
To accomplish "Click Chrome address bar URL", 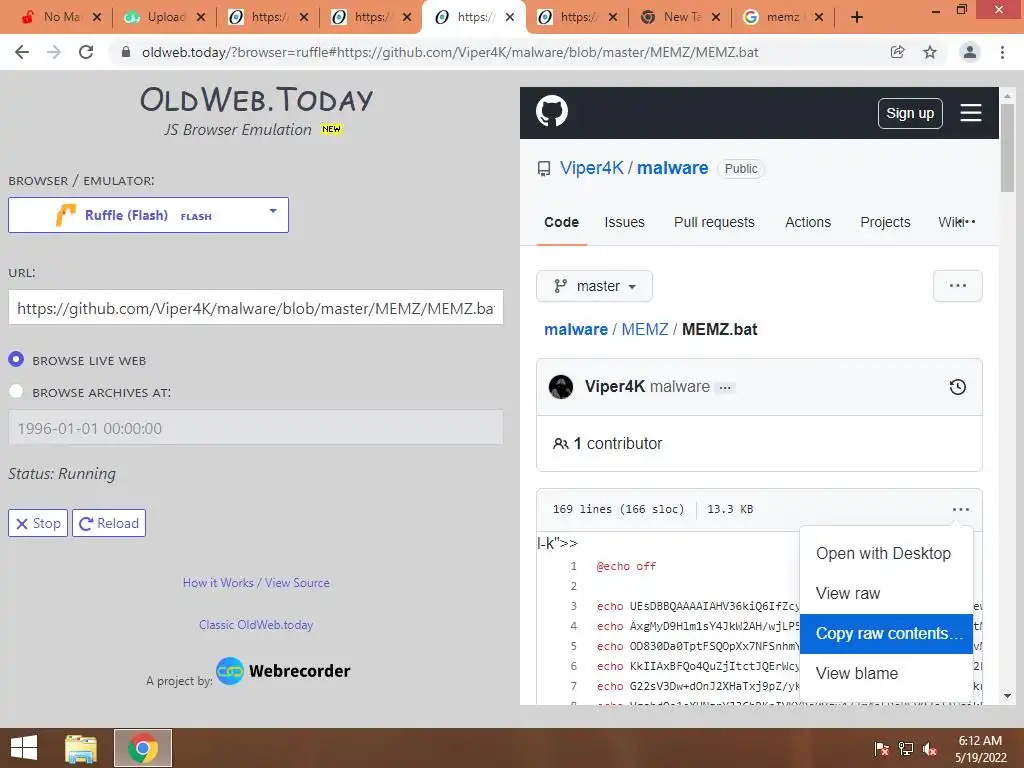I will coord(450,52).
